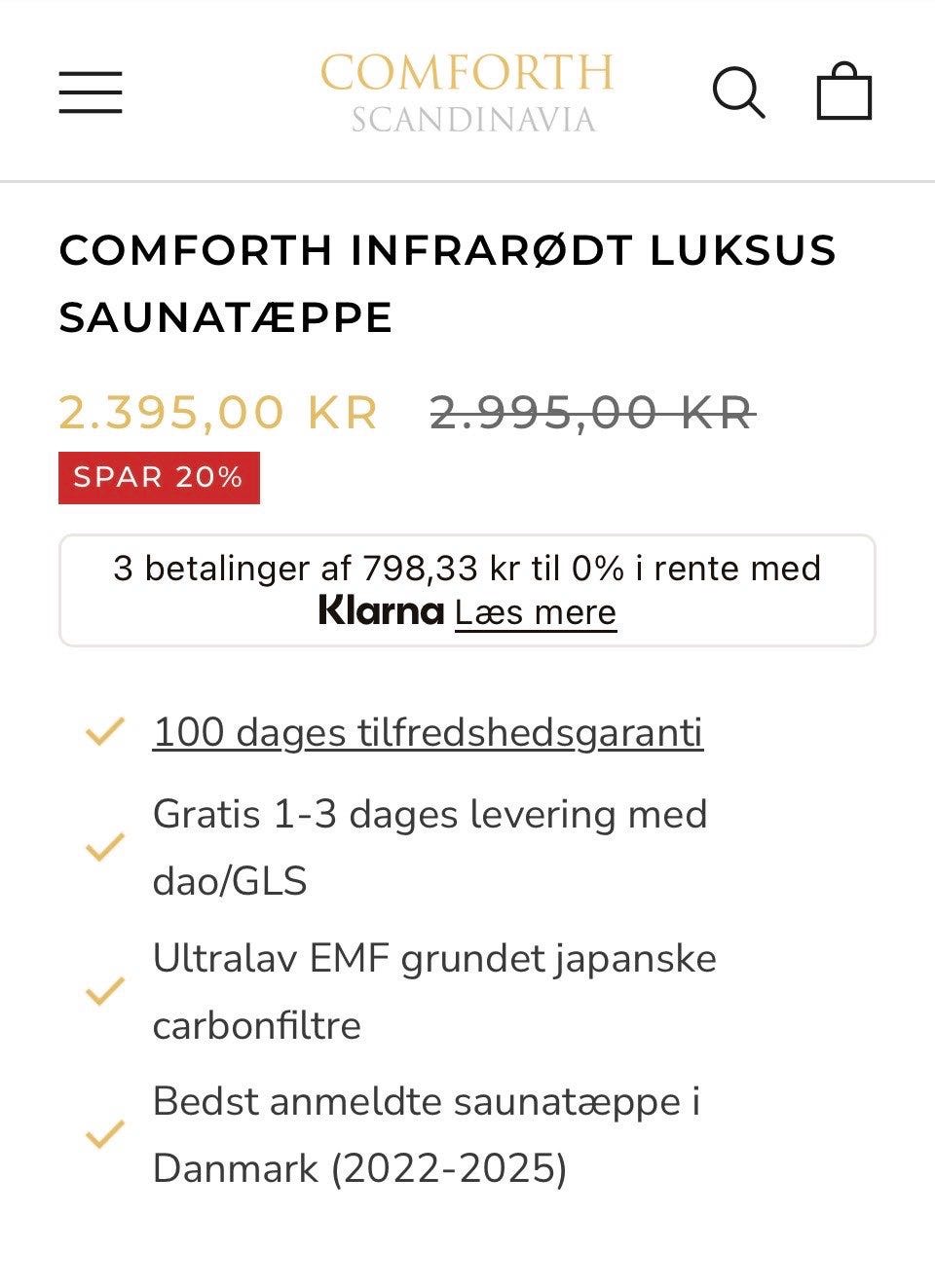The image size is (935, 1288).
Task: Click checkmark beside Ultralav EMF text
Action: 105,991
